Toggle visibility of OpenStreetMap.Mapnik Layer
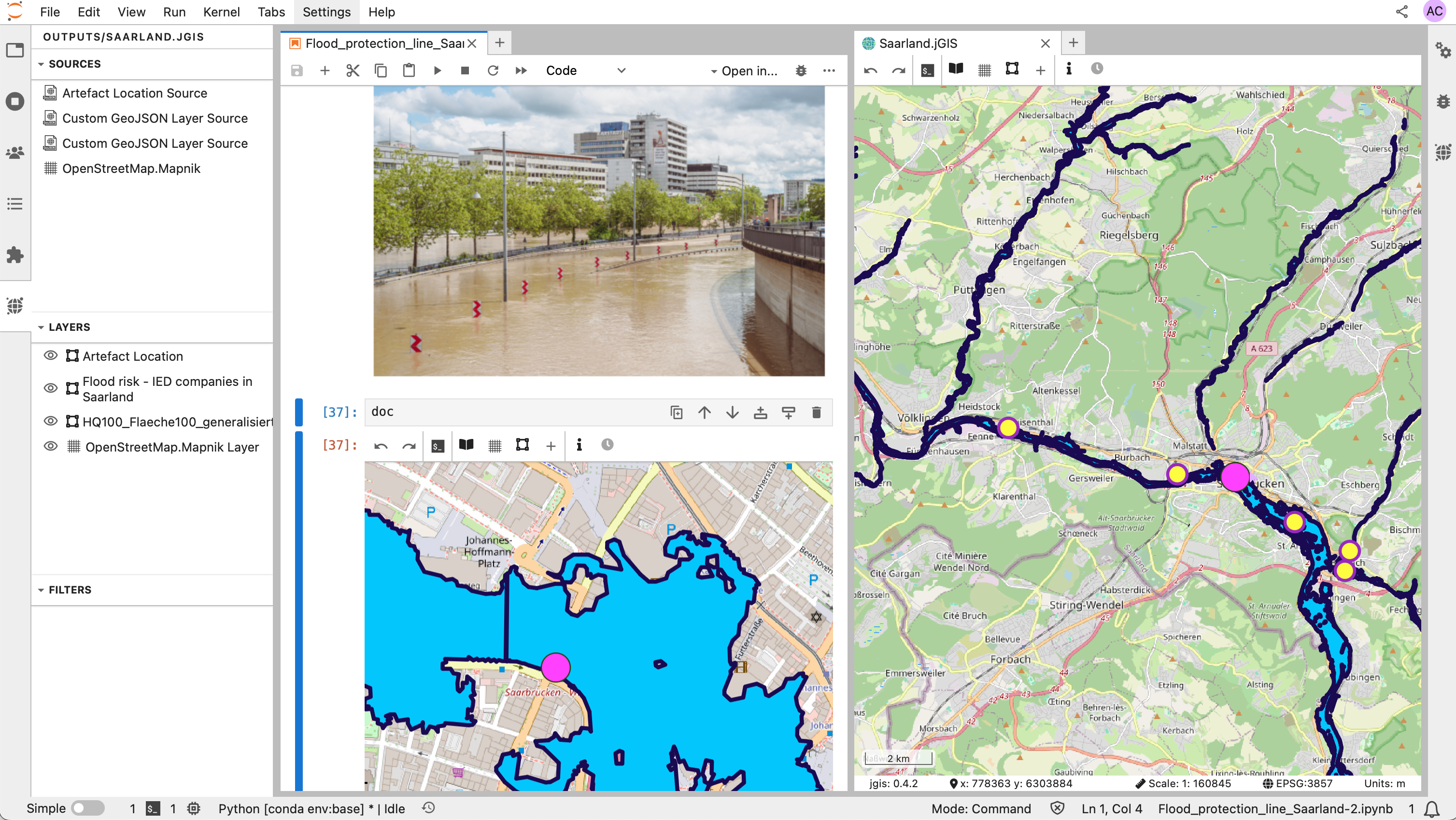Viewport: 1456px width, 820px height. pos(51,446)
